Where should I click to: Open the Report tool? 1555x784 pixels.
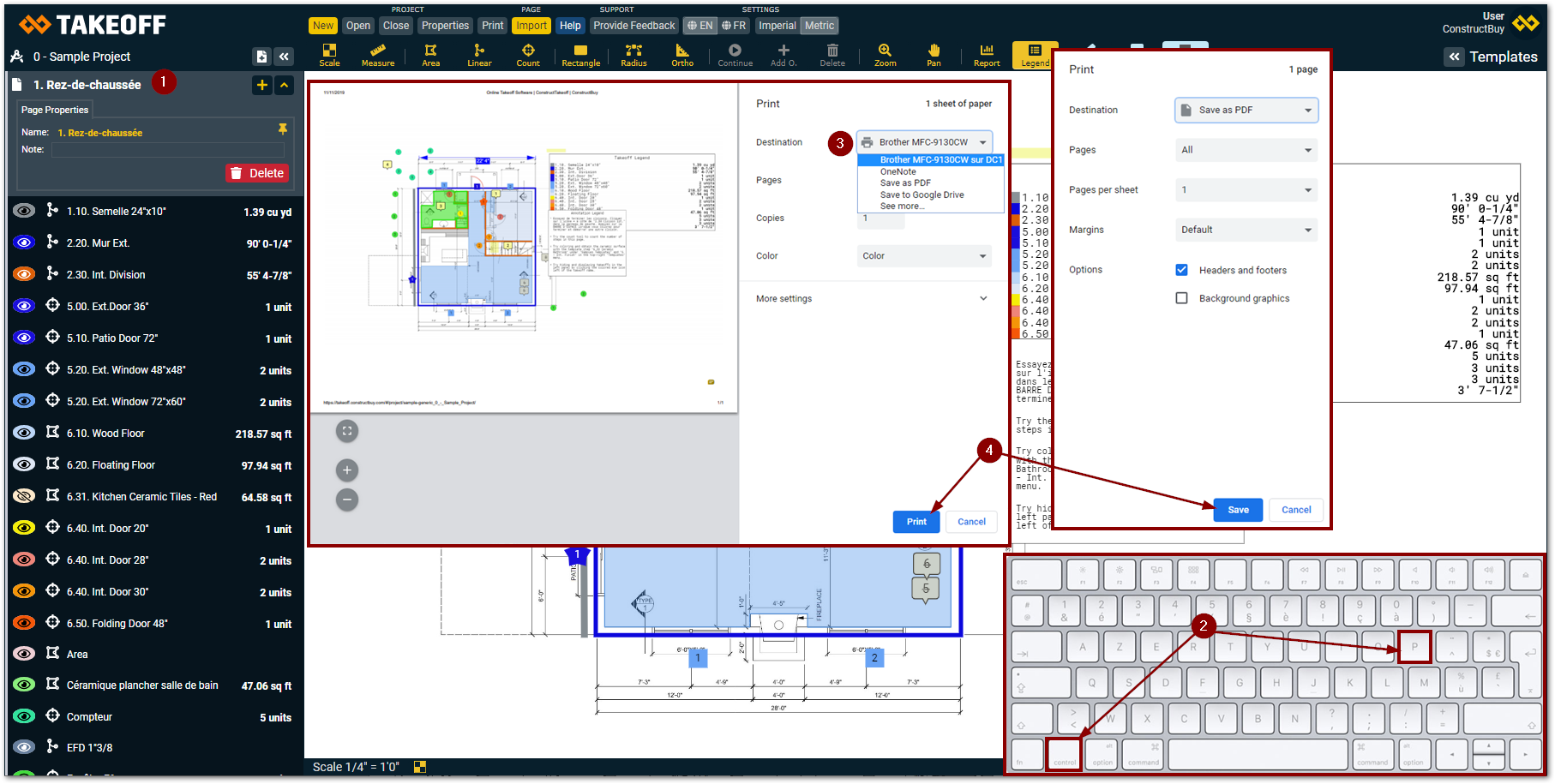tap(987, 55)
